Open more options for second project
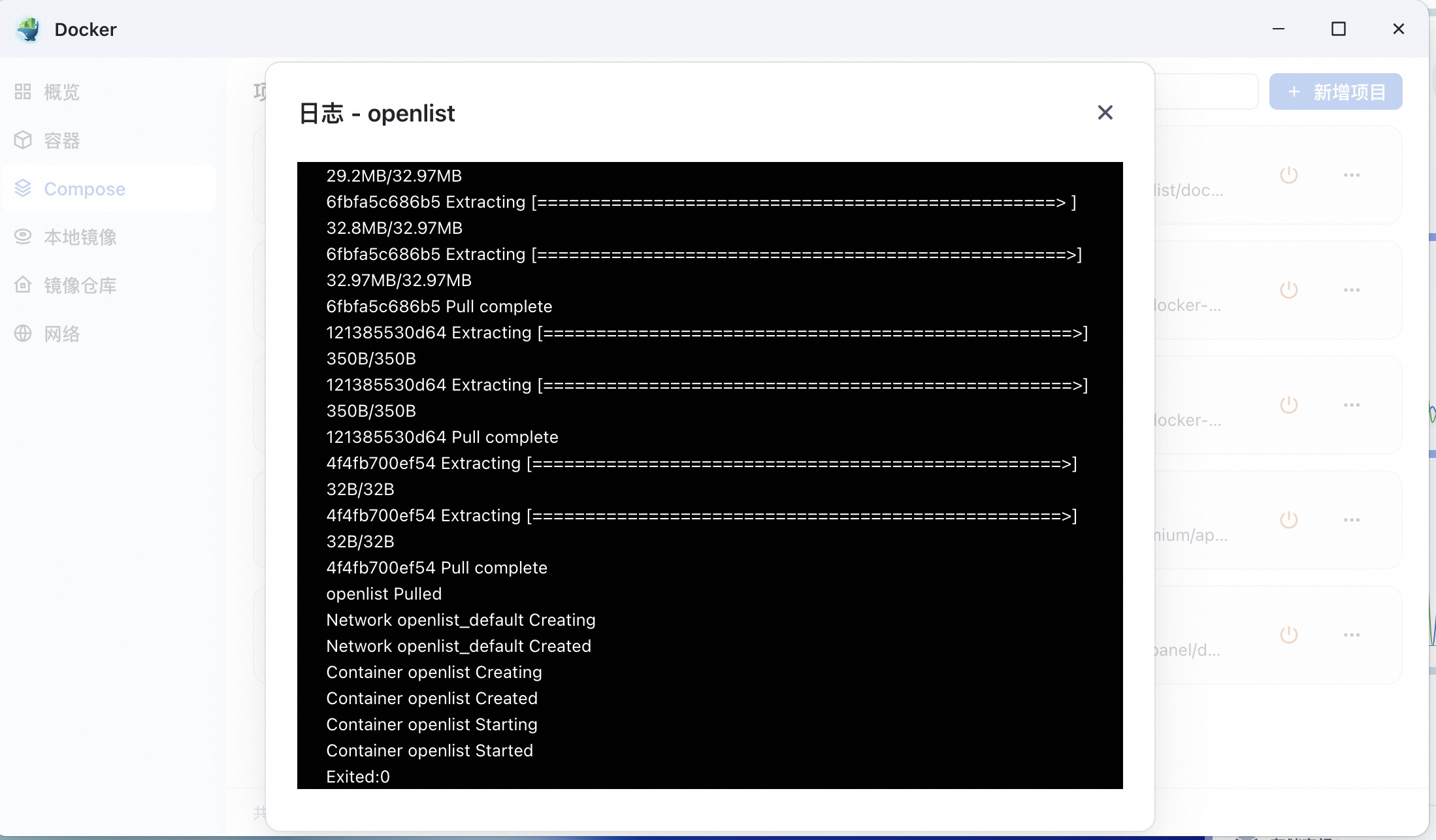1436x840 pixels. point(1352,290)
